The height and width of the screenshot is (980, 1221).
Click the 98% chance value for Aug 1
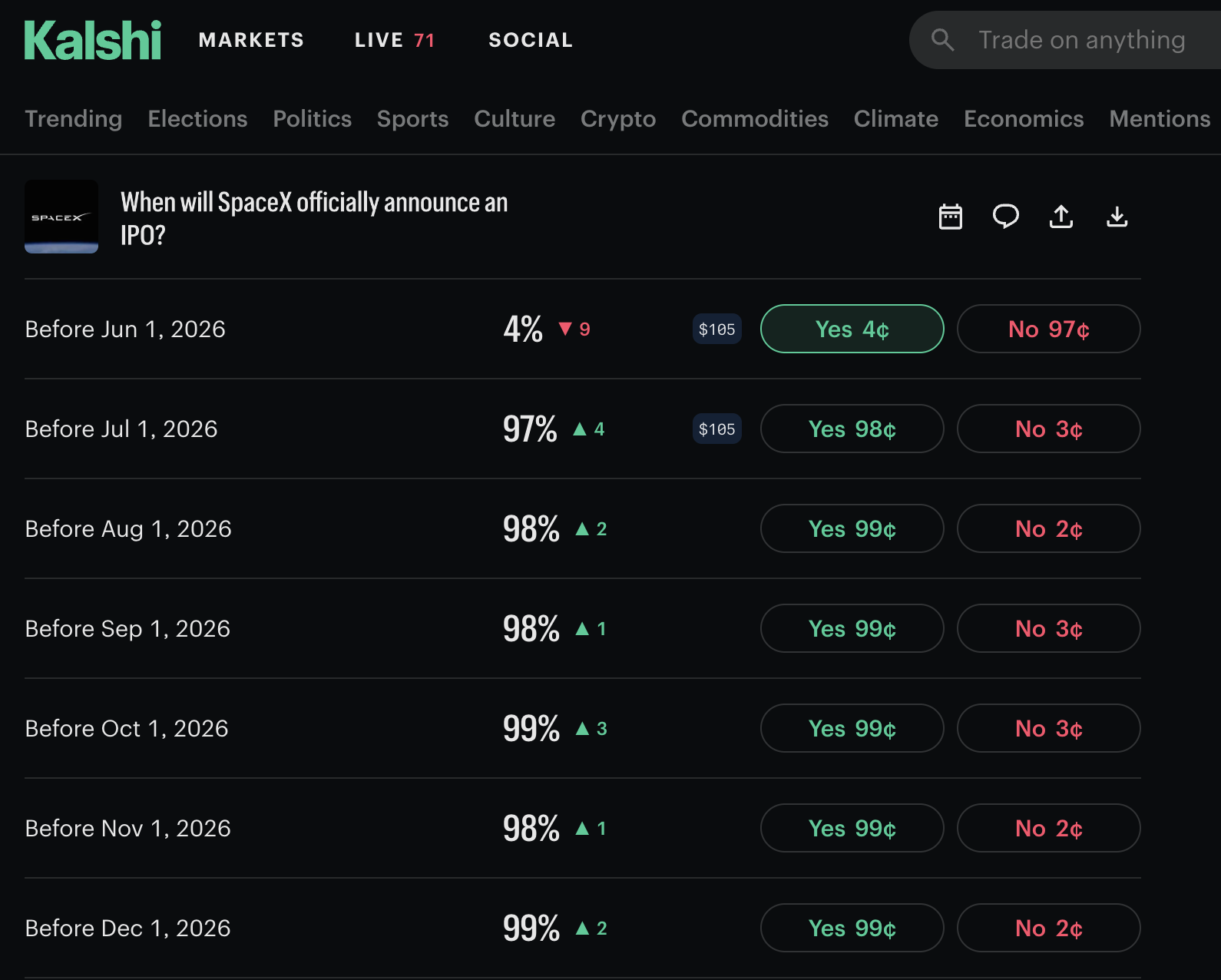531,529
